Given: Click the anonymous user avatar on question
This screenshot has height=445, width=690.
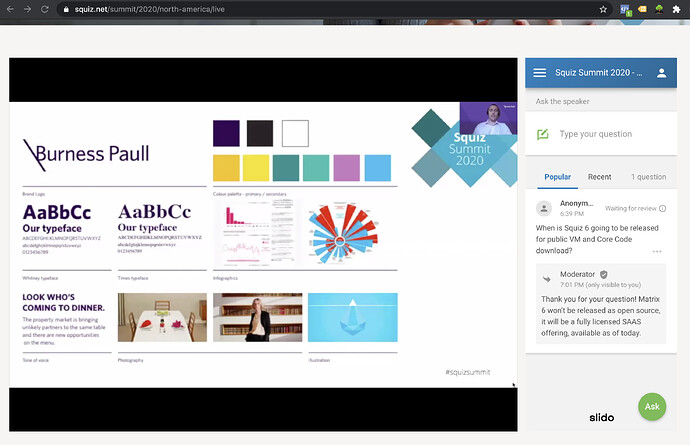Looking at the screenshot, I should click(544, 208).
